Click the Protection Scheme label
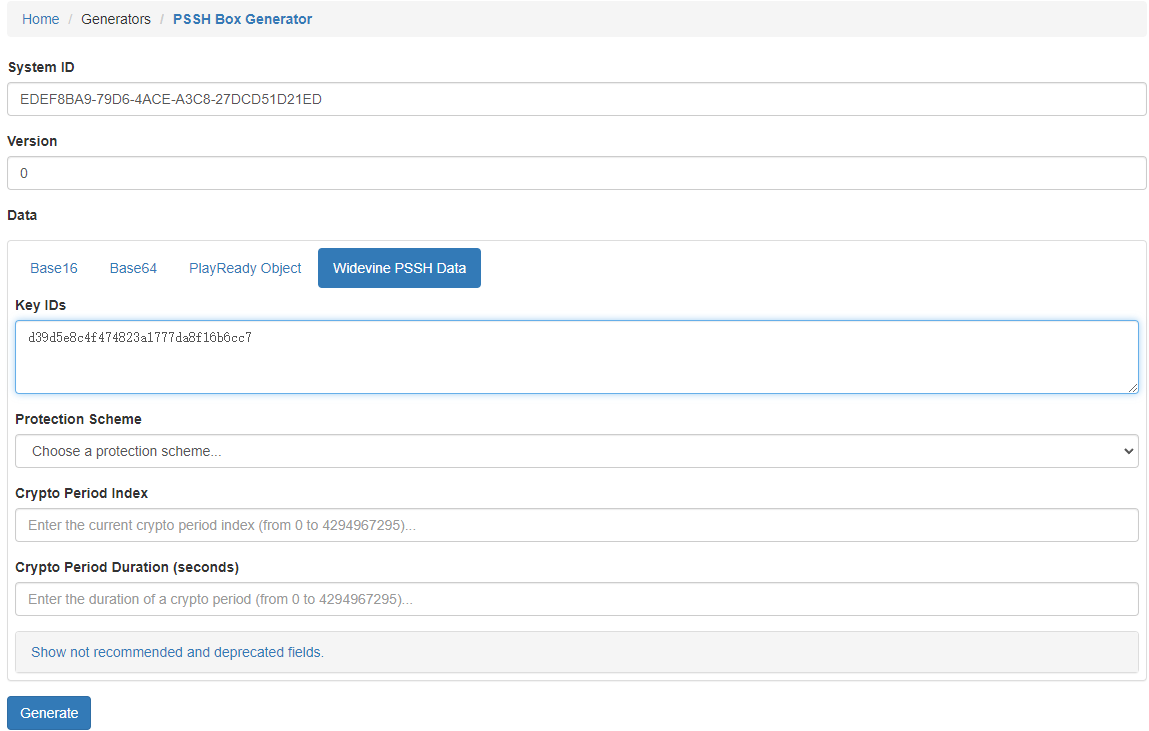The width and height of the screenshot is (1149, 731). pos(78,419)
